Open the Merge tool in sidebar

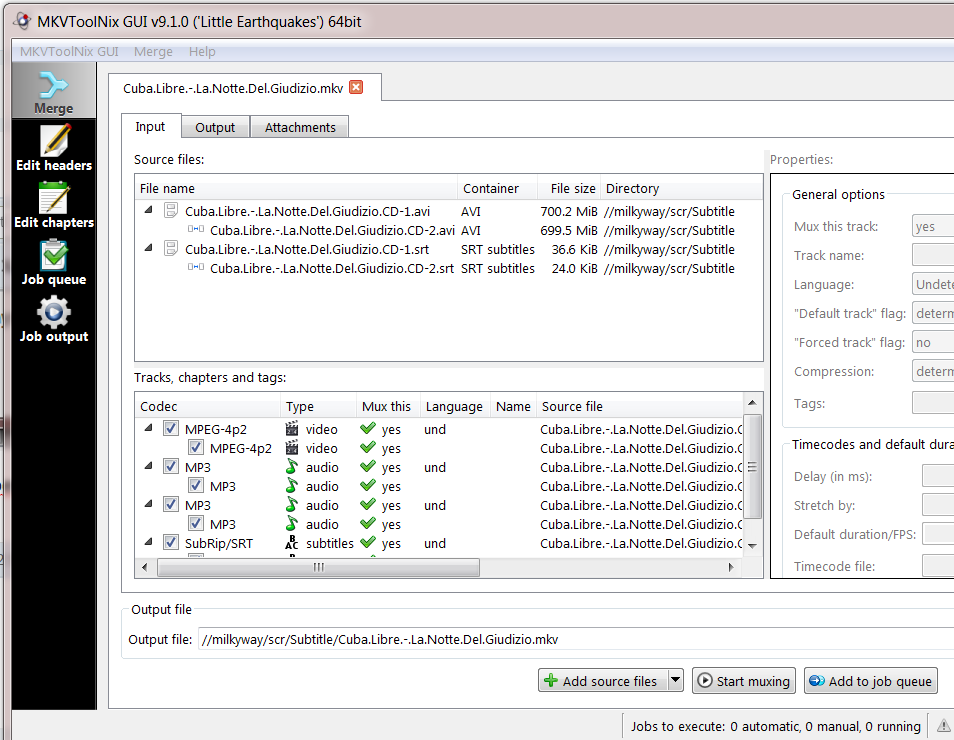click(x=53, y=91)
